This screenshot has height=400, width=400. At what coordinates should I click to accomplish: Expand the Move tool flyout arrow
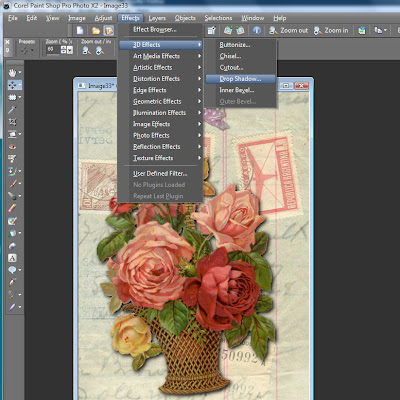tap(20, 85)
